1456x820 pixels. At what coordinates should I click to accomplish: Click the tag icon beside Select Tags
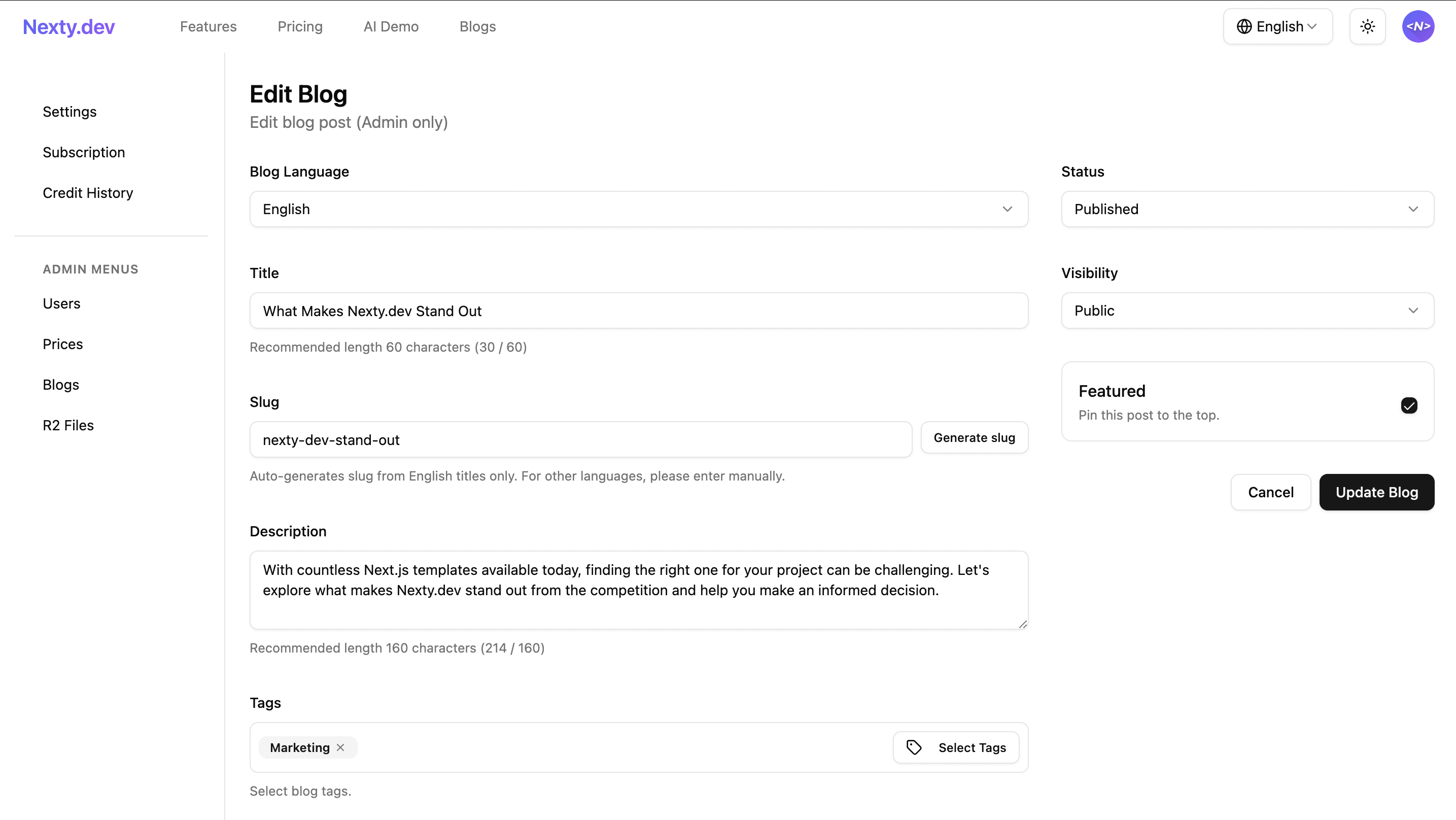914,747
